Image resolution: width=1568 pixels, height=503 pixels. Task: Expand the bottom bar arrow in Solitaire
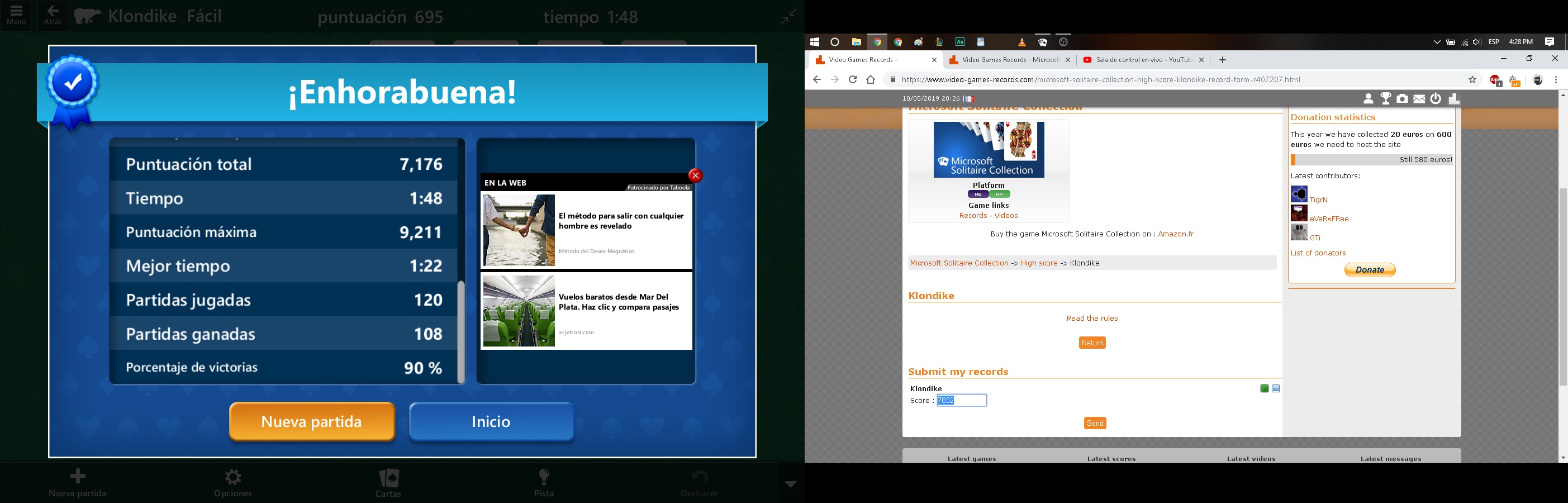coord(790,484)
